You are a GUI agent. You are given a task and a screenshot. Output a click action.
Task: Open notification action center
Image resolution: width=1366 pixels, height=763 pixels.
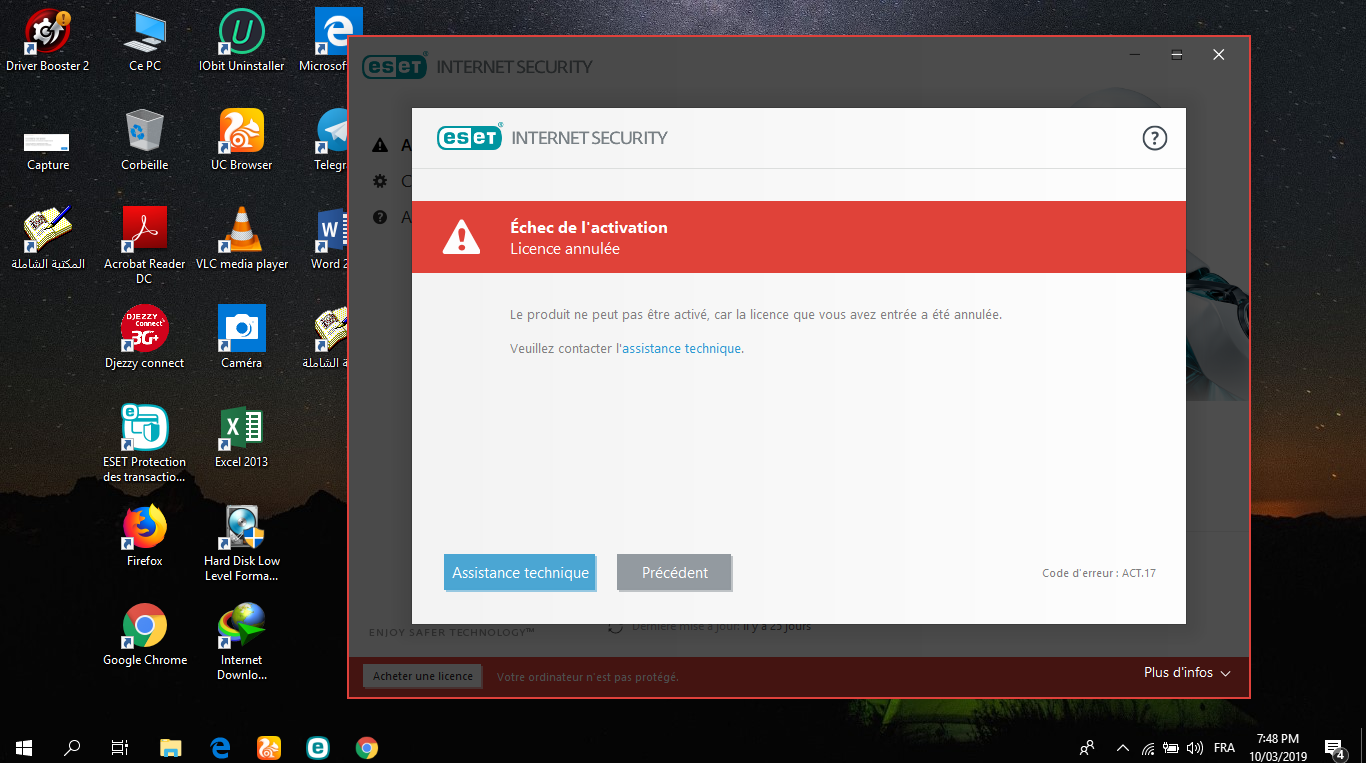click(1334, 747)
